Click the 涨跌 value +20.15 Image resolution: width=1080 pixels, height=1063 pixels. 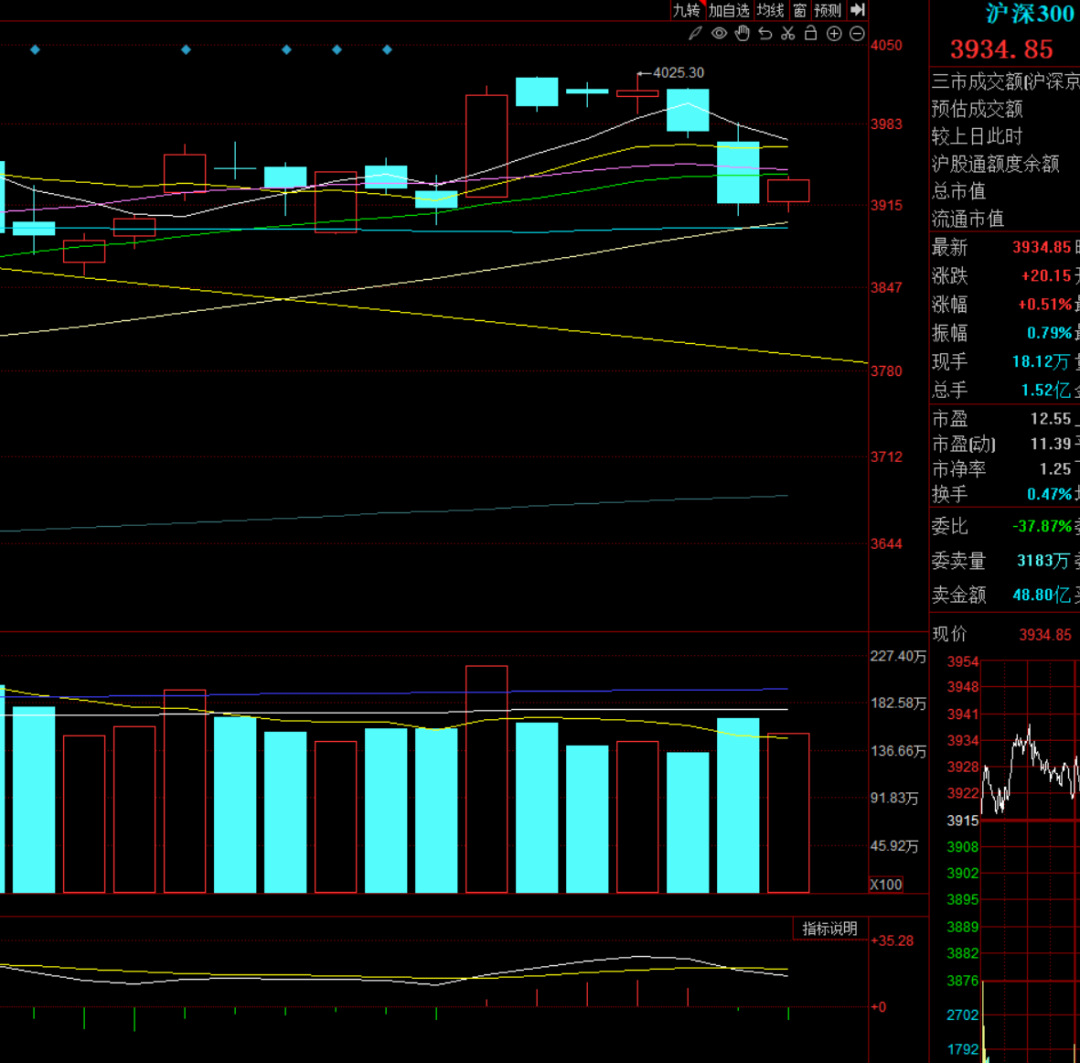1046,276
